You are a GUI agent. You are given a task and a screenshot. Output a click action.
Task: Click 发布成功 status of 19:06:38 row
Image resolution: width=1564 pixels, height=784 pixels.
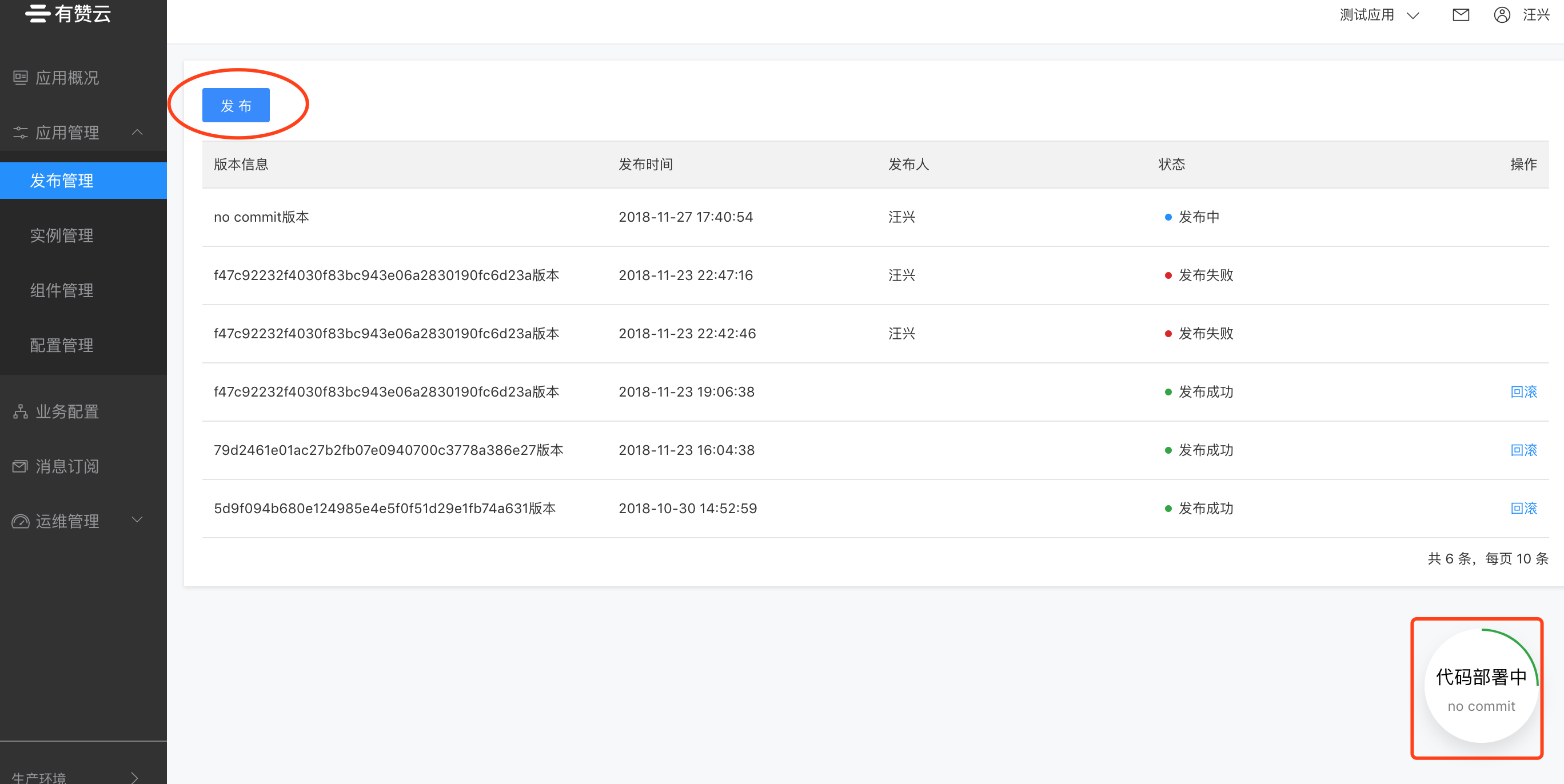(x=1206, y=392)
